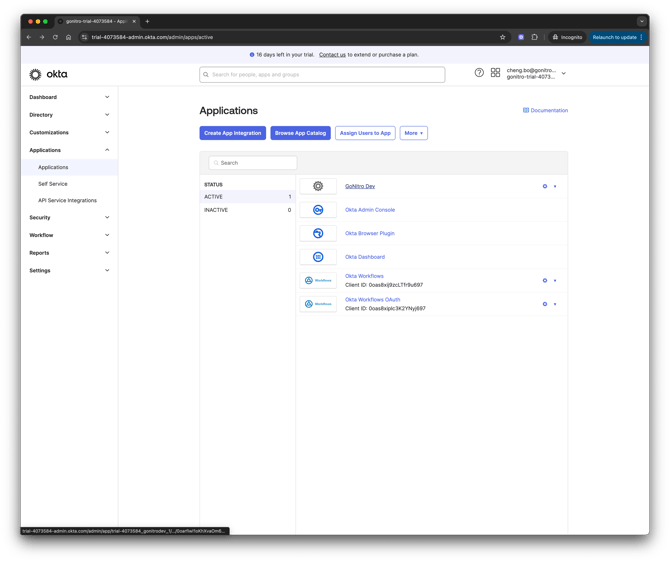Open settings gear for Okta Workflows OAuth
Image resolution: width=670 pixels, height=562 pixels.
545,304
